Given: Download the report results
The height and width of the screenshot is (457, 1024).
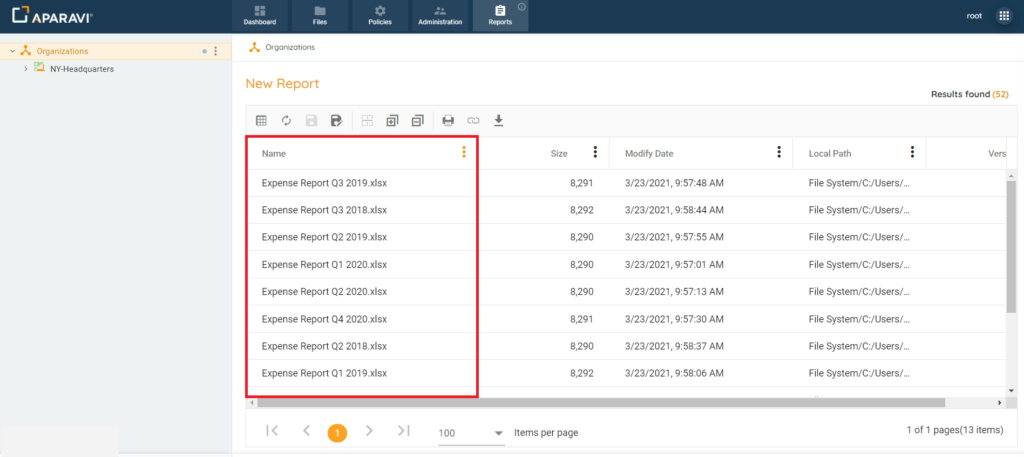Looking at the screenshot, I should point(498,121).
